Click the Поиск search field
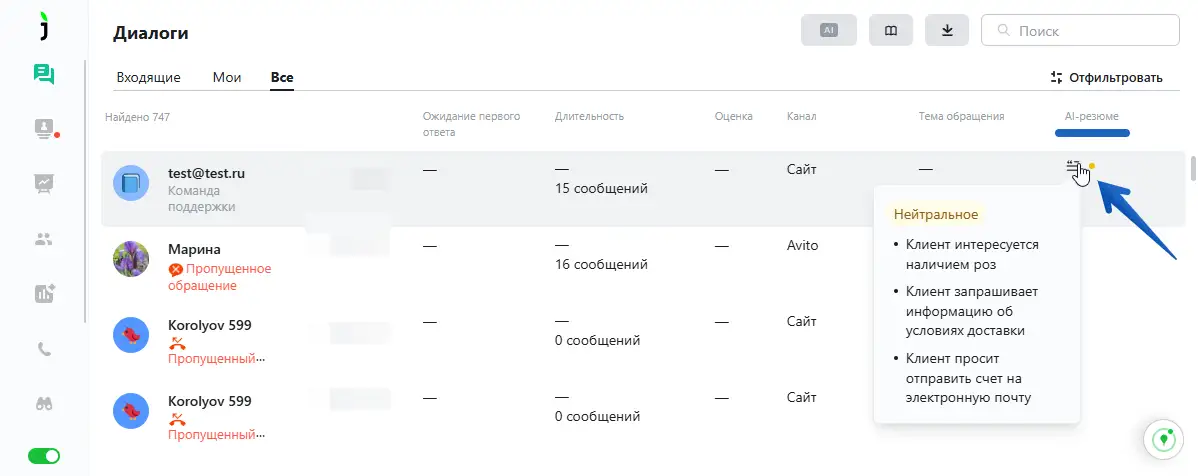1198x476 pixels. (x=1080, y=31)
